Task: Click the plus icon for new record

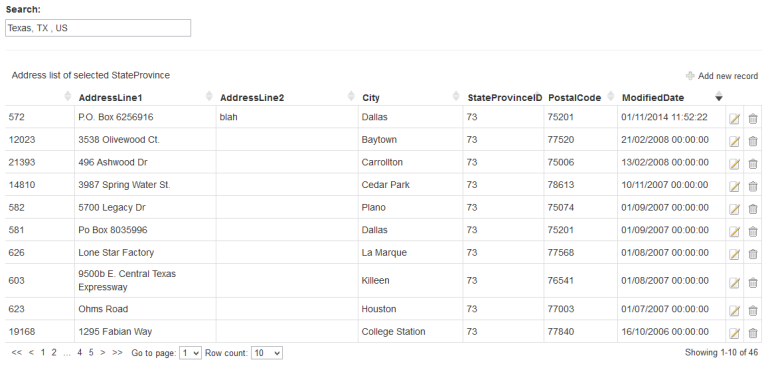Action: (690, 76)
